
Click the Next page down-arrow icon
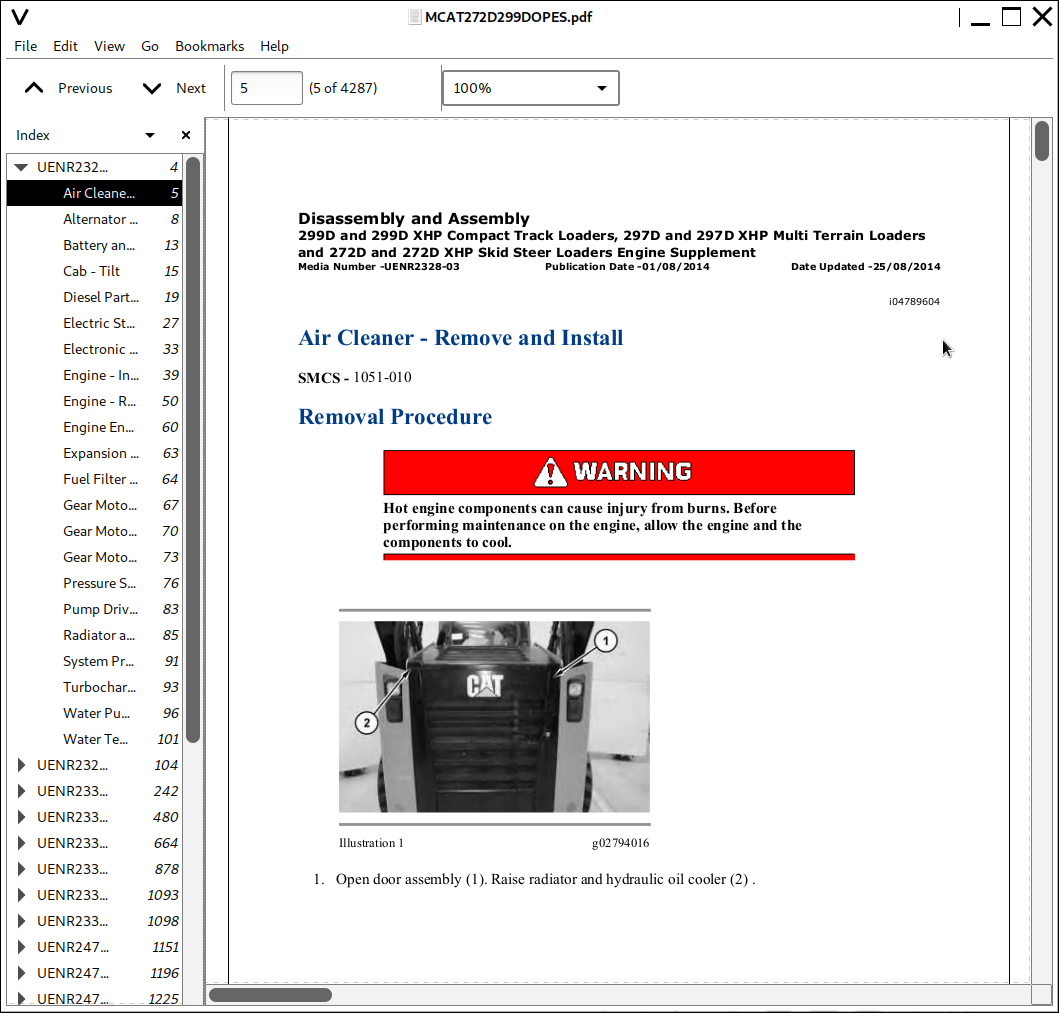pyautogui.click(x=152, y=88)
